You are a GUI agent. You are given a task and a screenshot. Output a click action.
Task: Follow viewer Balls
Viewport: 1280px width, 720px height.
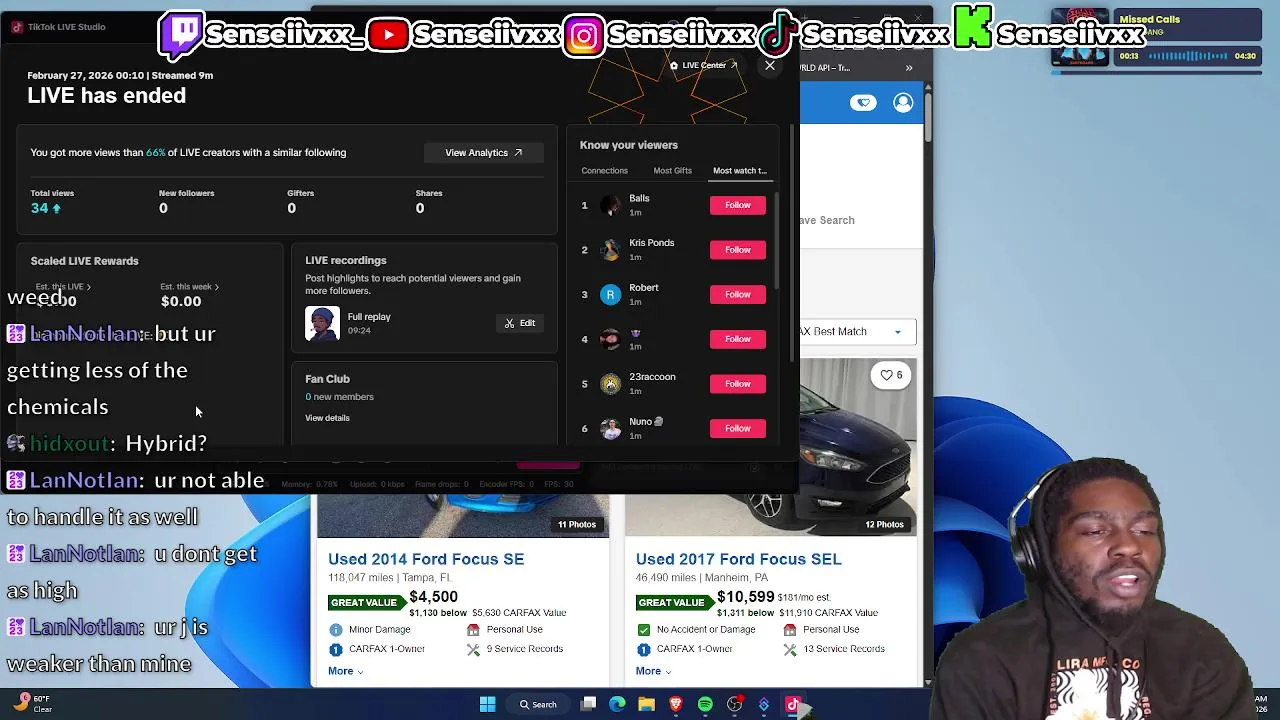pos(738,205)
